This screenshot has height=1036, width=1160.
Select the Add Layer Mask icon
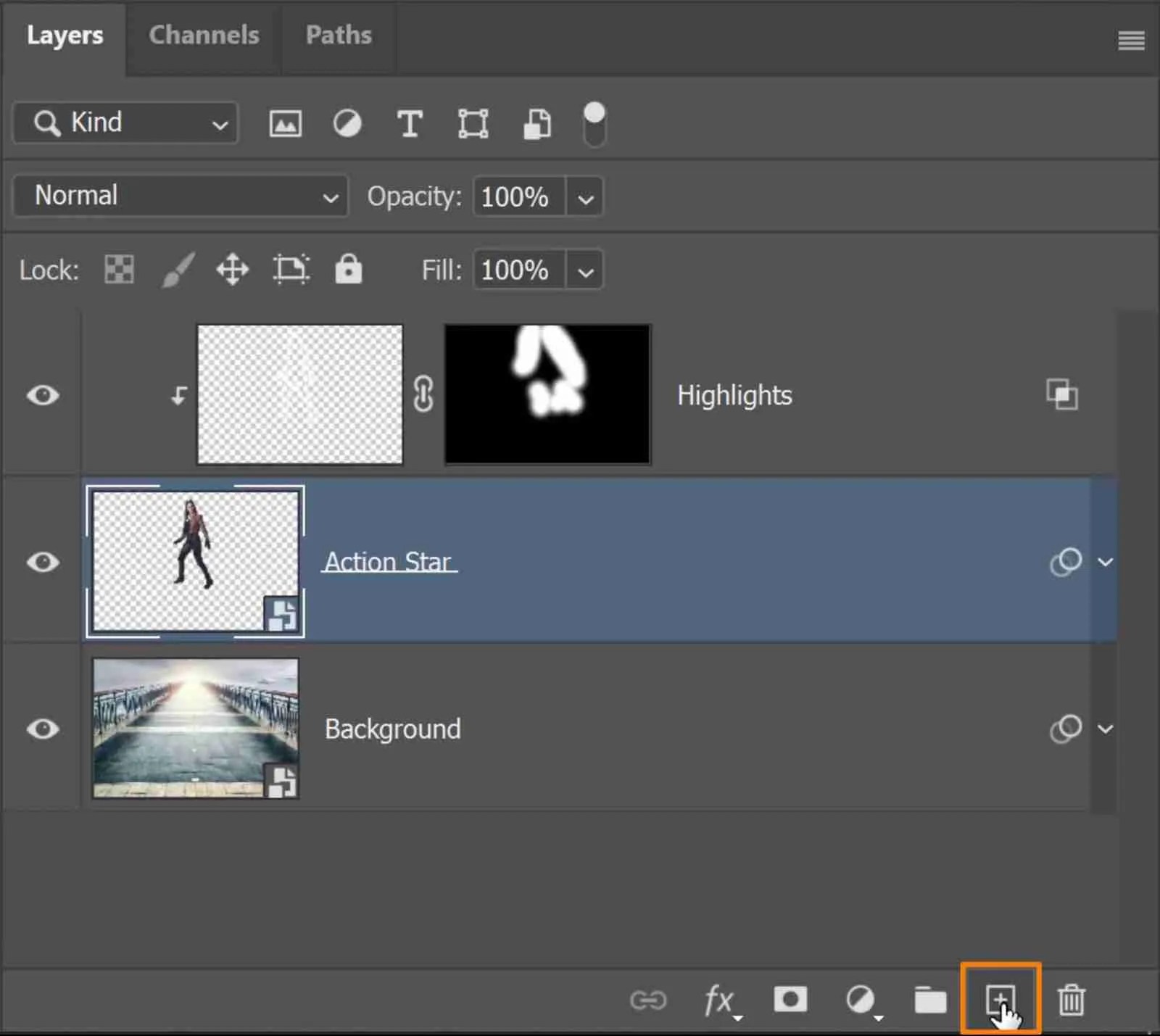[790, 999]
